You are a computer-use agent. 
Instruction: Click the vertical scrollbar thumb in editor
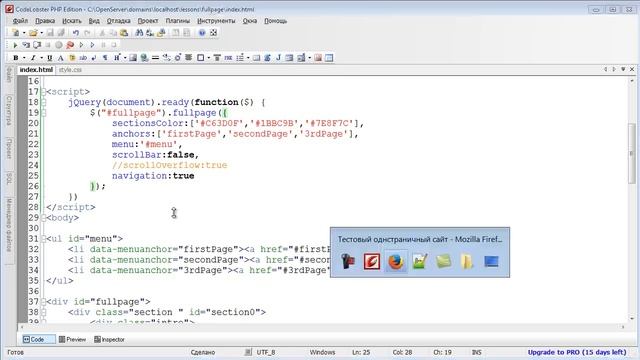pyautogui.click(x=631, y=153)
